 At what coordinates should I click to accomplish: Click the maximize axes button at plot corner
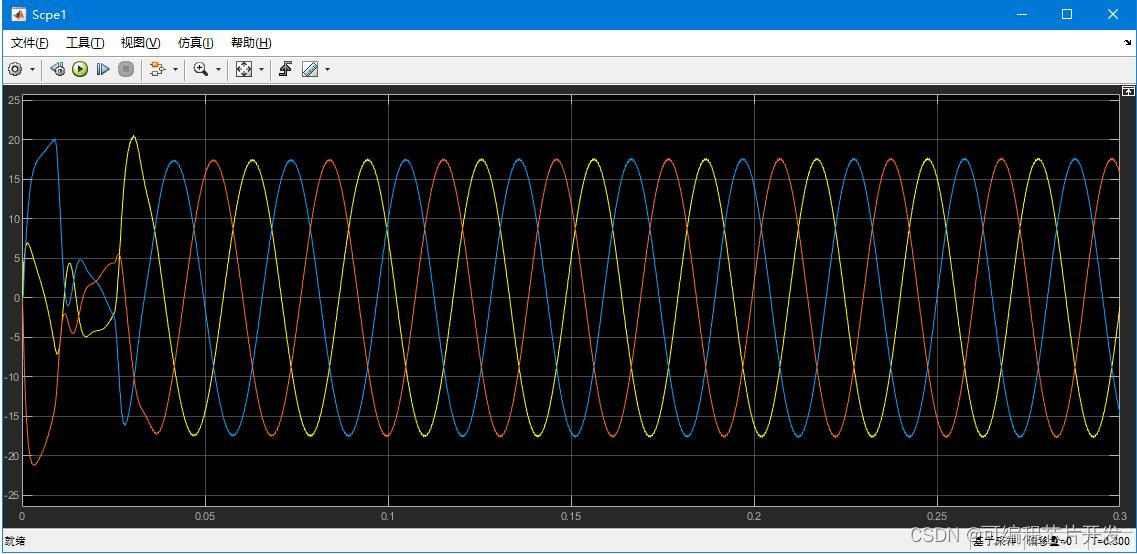[1128, 91]
